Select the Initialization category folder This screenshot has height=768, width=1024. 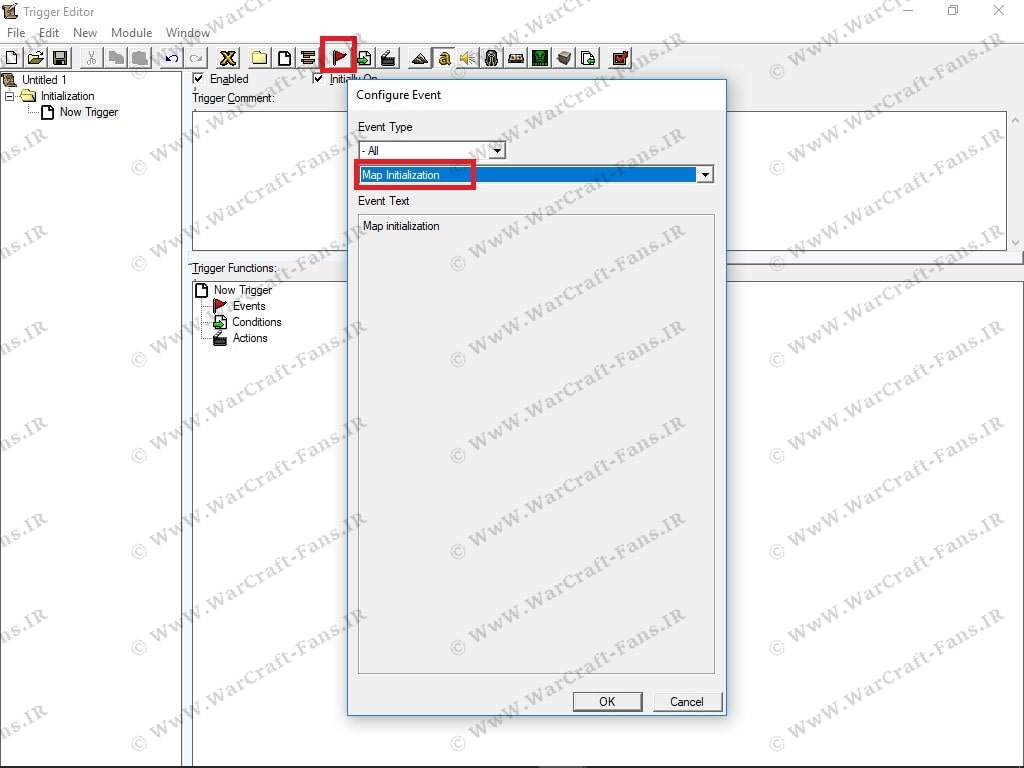[x=67, y=96]
